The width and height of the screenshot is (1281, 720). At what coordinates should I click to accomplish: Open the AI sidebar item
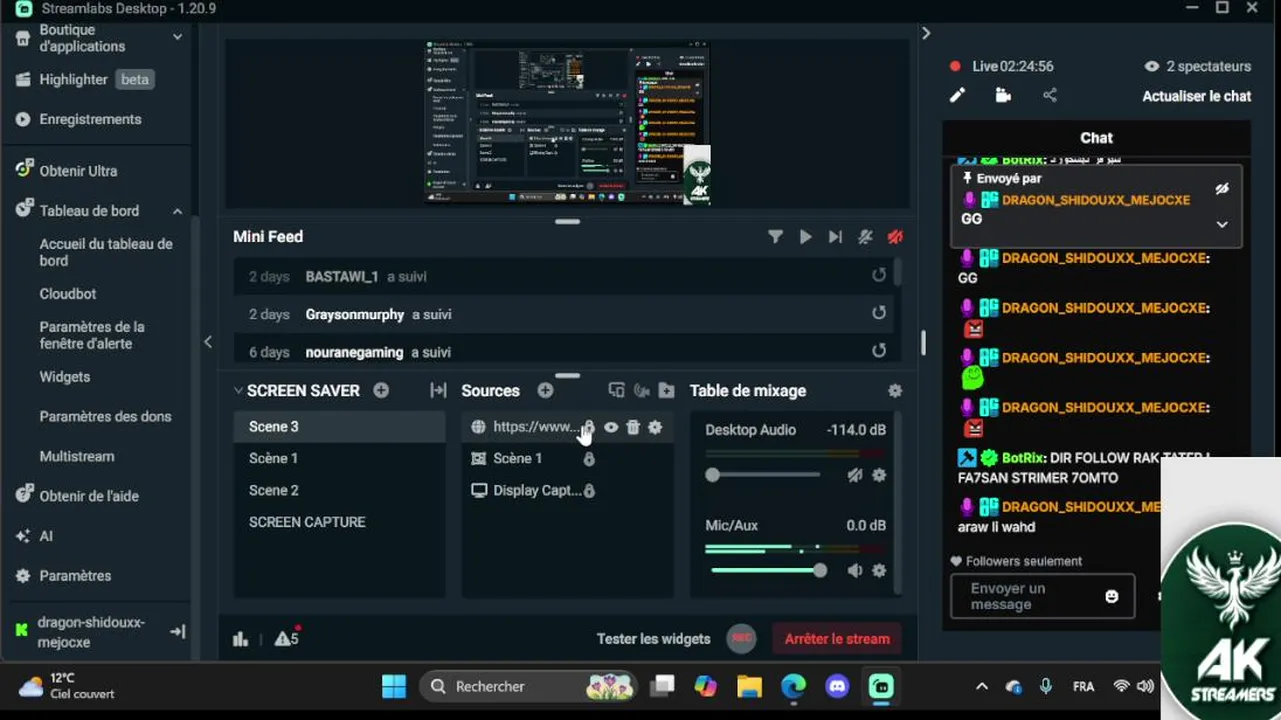pyautogui.click(x=34, y=536)
